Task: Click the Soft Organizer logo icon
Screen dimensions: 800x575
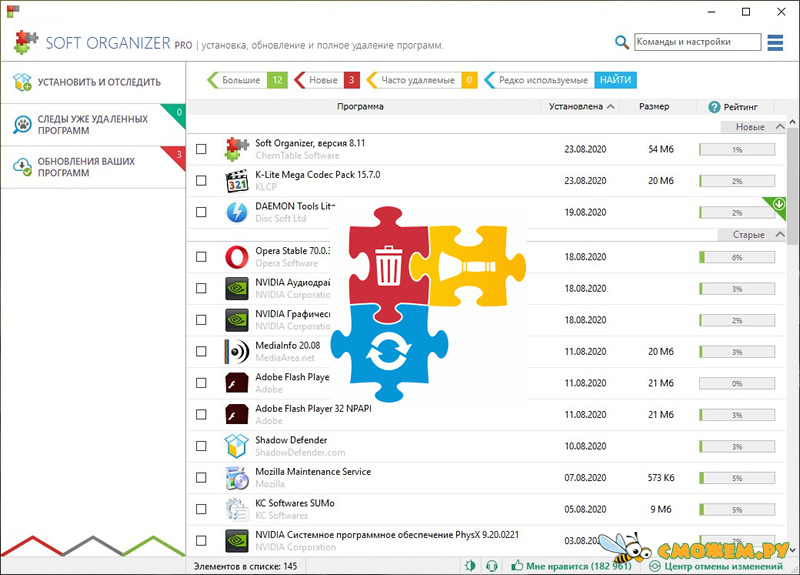Action: click(26, 42)
